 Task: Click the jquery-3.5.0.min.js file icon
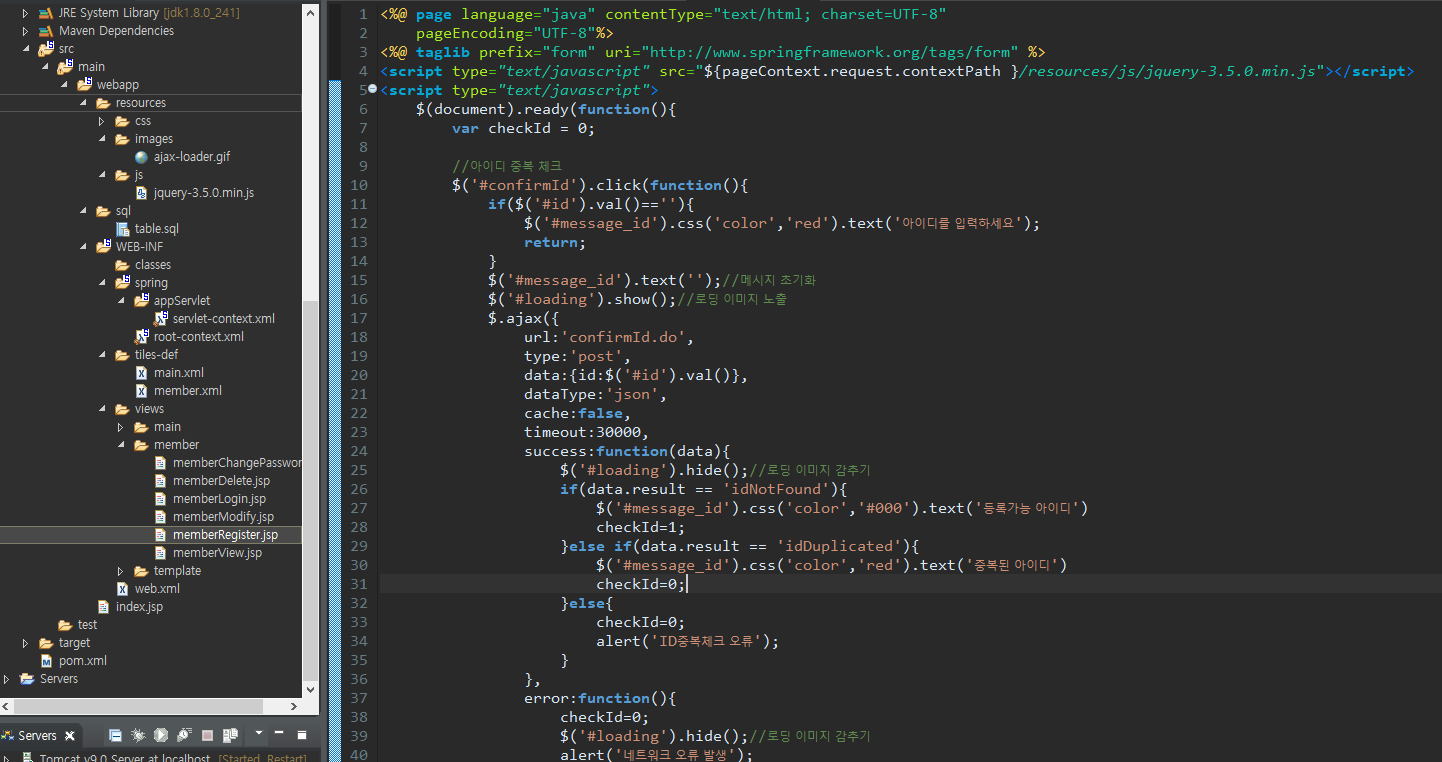(x=141, y=193)
